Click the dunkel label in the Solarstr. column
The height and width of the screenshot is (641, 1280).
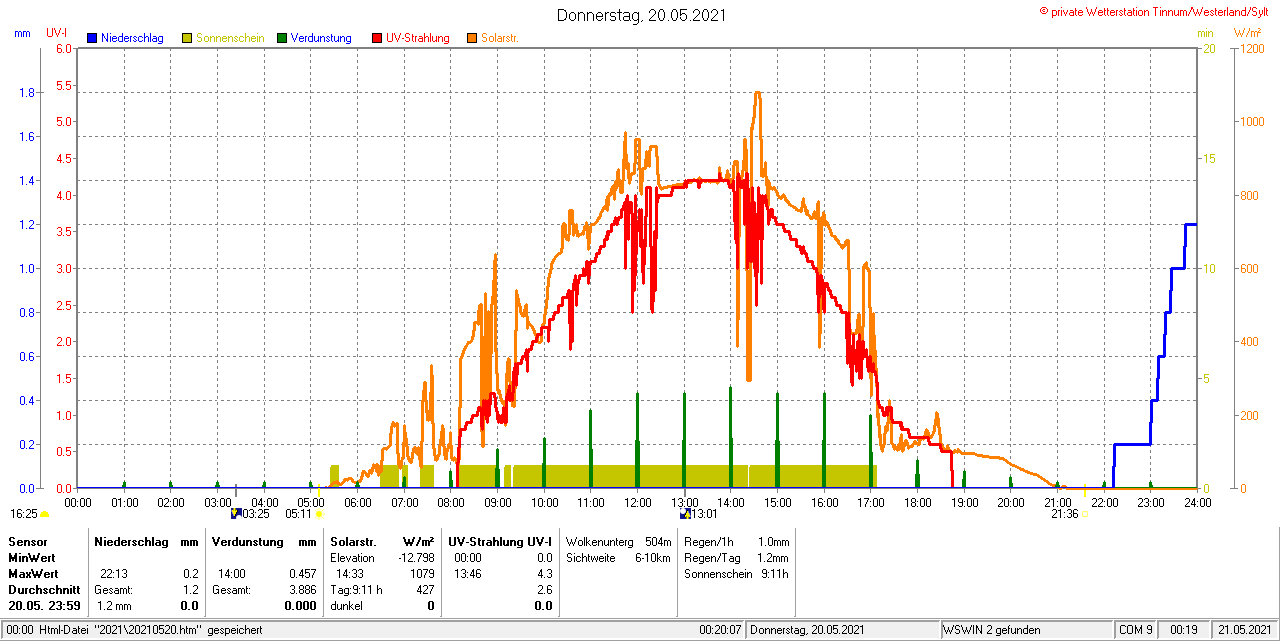(346, 606)
